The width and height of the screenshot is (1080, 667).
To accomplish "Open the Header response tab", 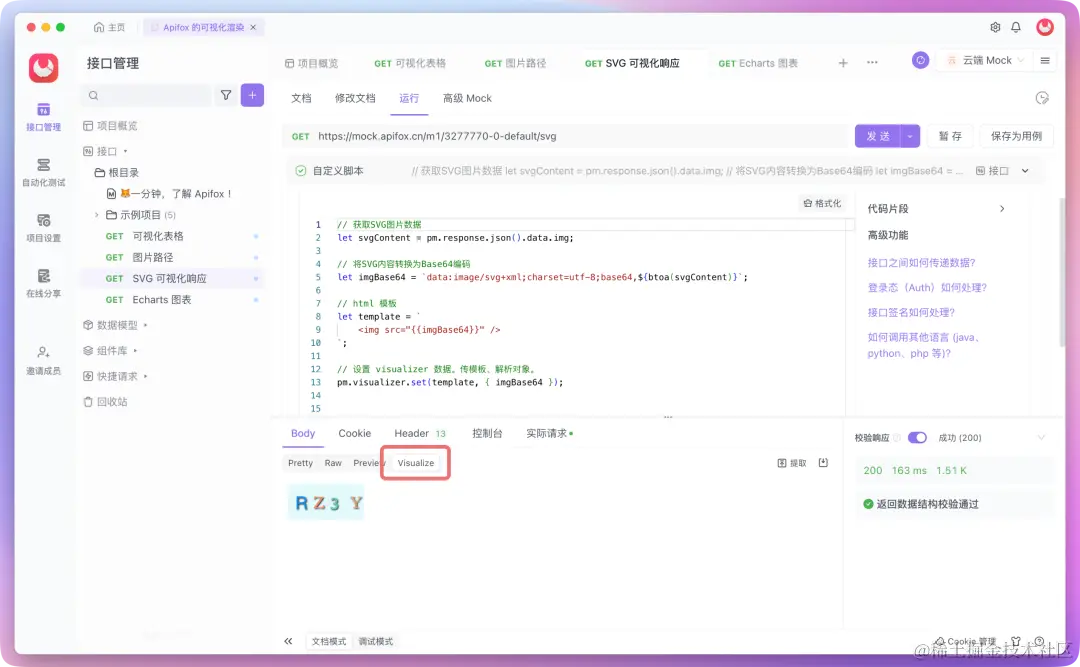I will pyautogui.click(x=419, y=433).
